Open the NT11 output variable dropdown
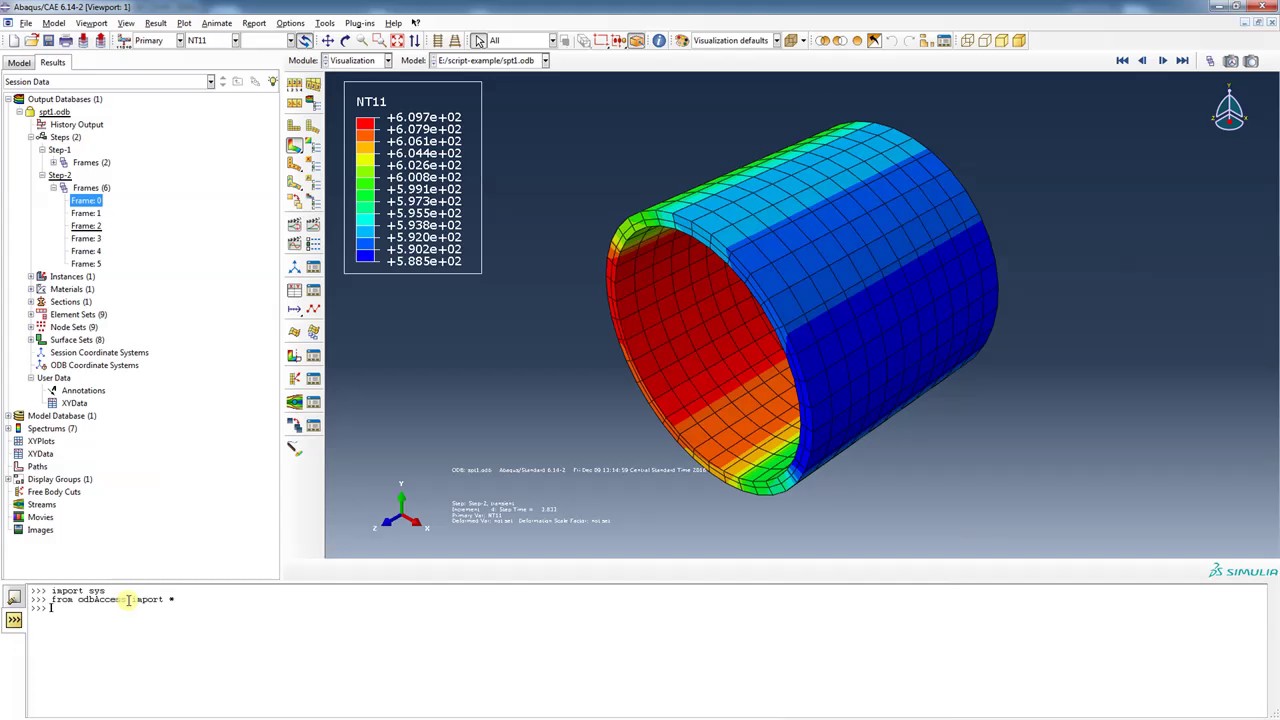The image size is (1280, 720). coord(235,40)
